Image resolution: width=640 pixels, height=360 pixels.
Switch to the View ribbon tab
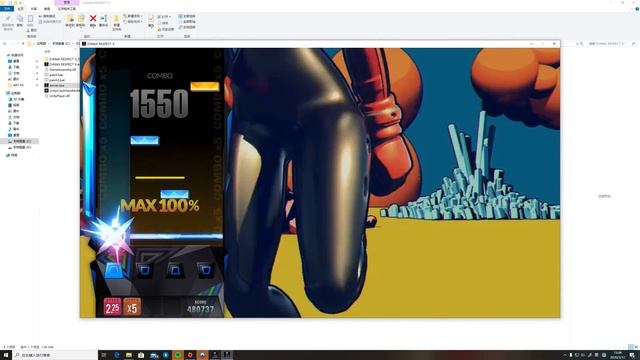[x=47, y=9]
